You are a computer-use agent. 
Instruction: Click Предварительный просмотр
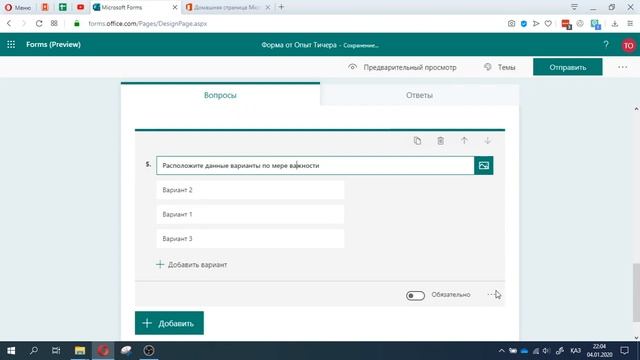pyautogui.click(x=402, y=67)
